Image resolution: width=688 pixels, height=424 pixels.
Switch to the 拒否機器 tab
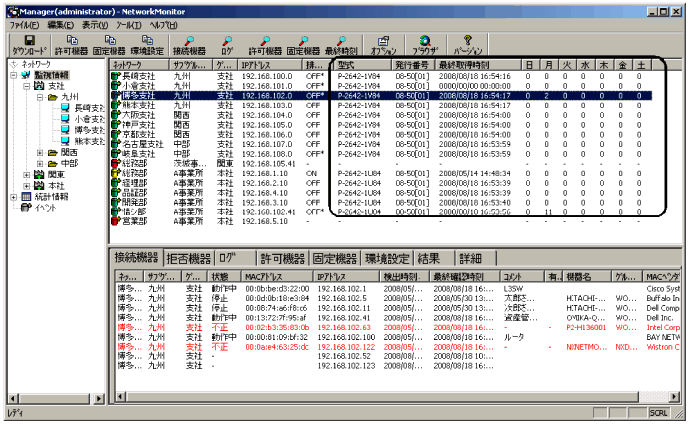click(x=189, y=257)
